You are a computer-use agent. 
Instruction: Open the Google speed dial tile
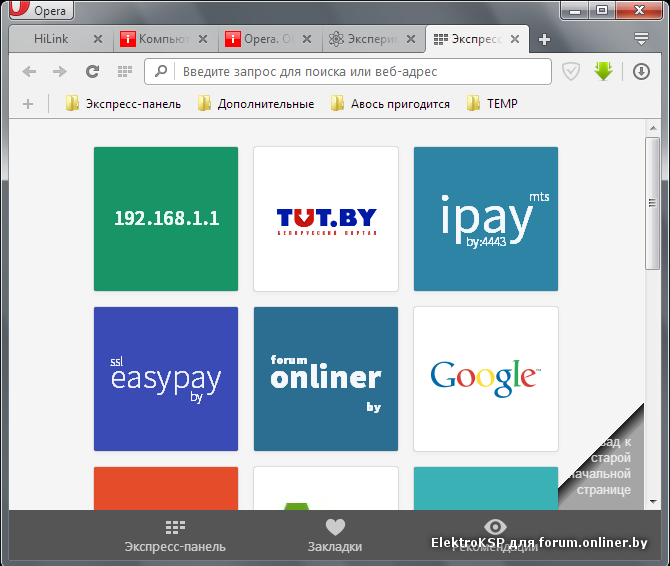click(486, 379)
